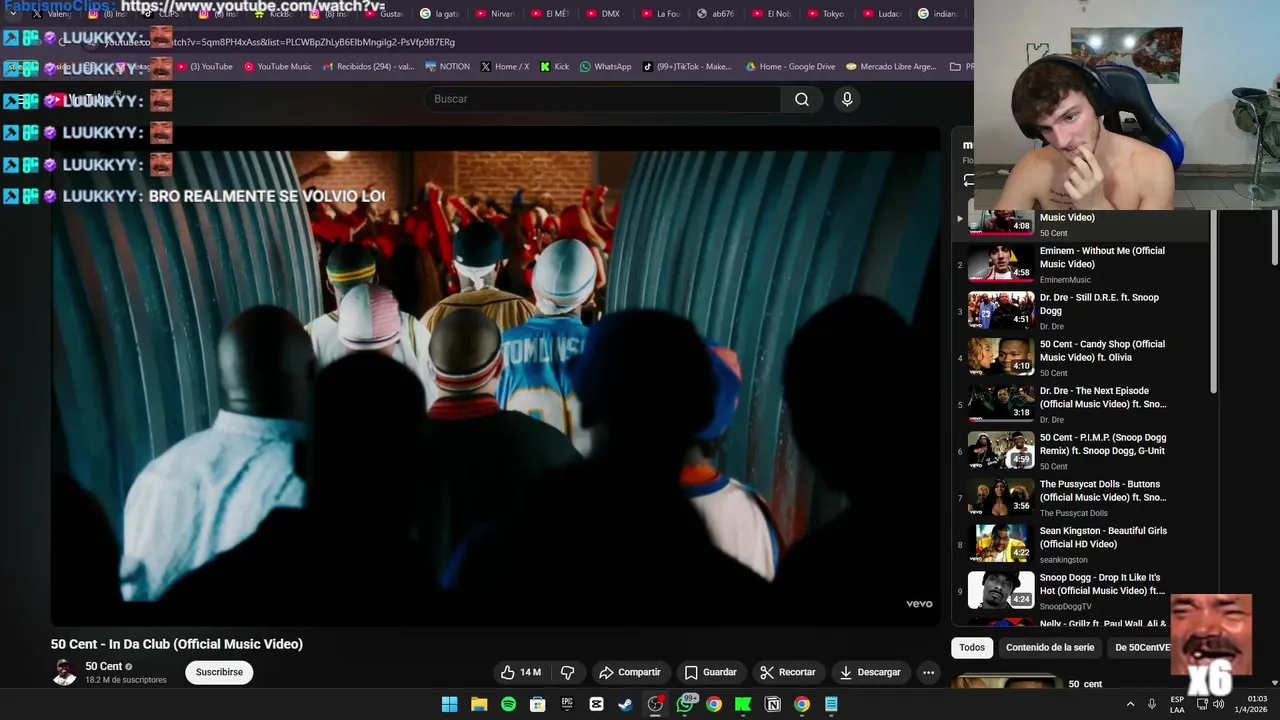Viewport: 1280px width, 720px height.
Task: Open the Home - Google Drive bookmark
Action: click(x=790, y=67)
